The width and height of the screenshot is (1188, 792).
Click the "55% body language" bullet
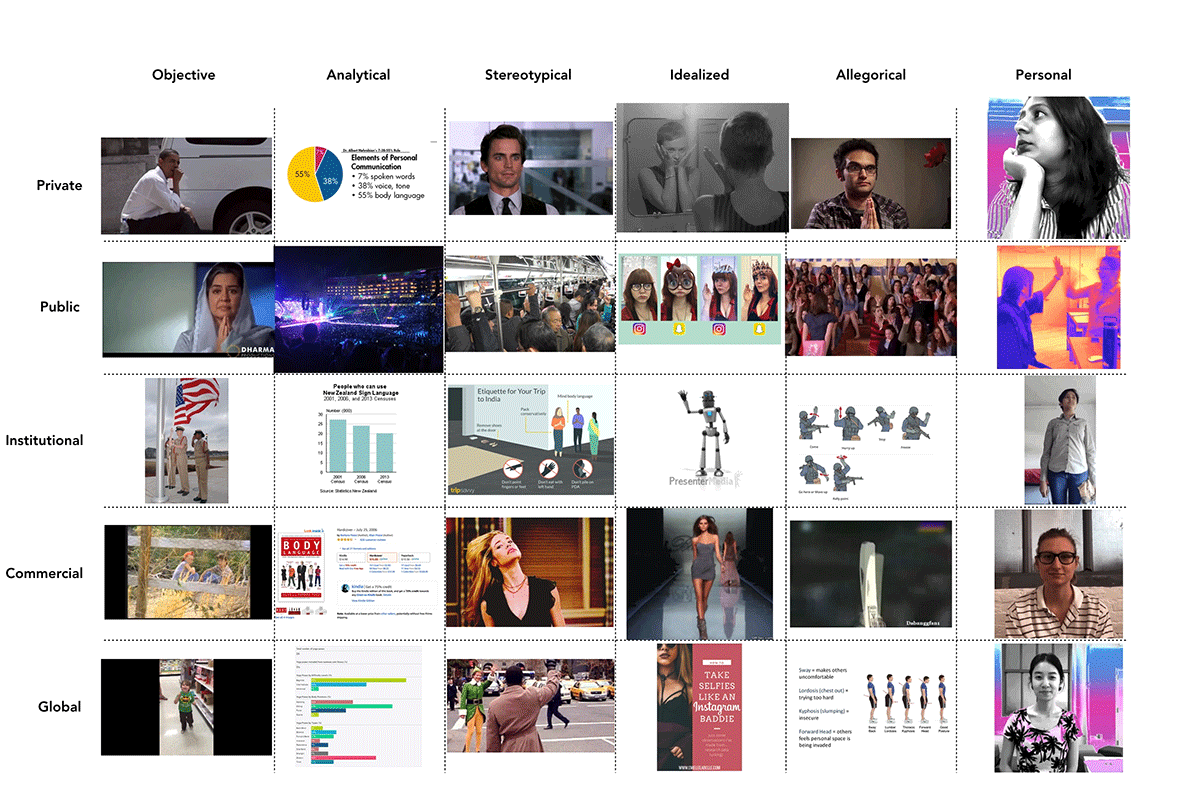pos(389,196)
